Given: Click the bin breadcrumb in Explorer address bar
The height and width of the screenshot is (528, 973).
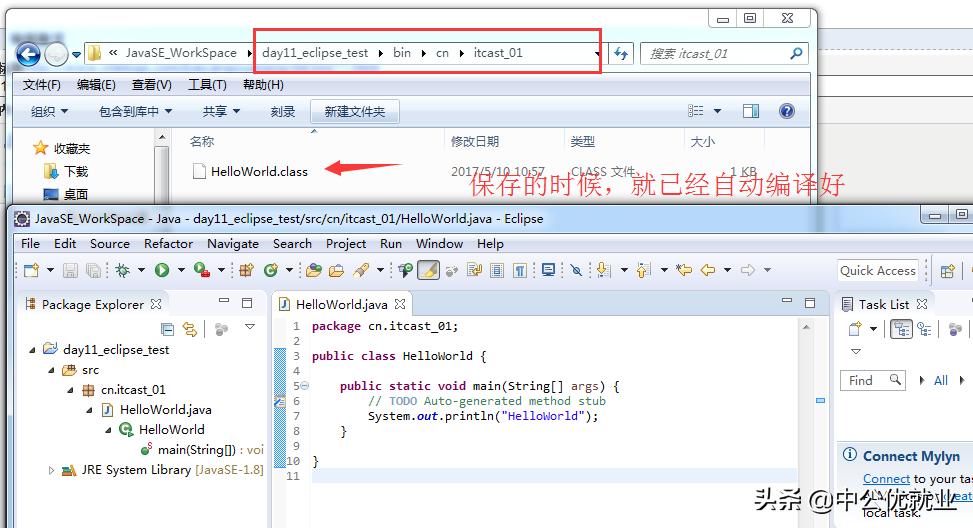Looking at the screenshot, I should click(x=401, y=53).
